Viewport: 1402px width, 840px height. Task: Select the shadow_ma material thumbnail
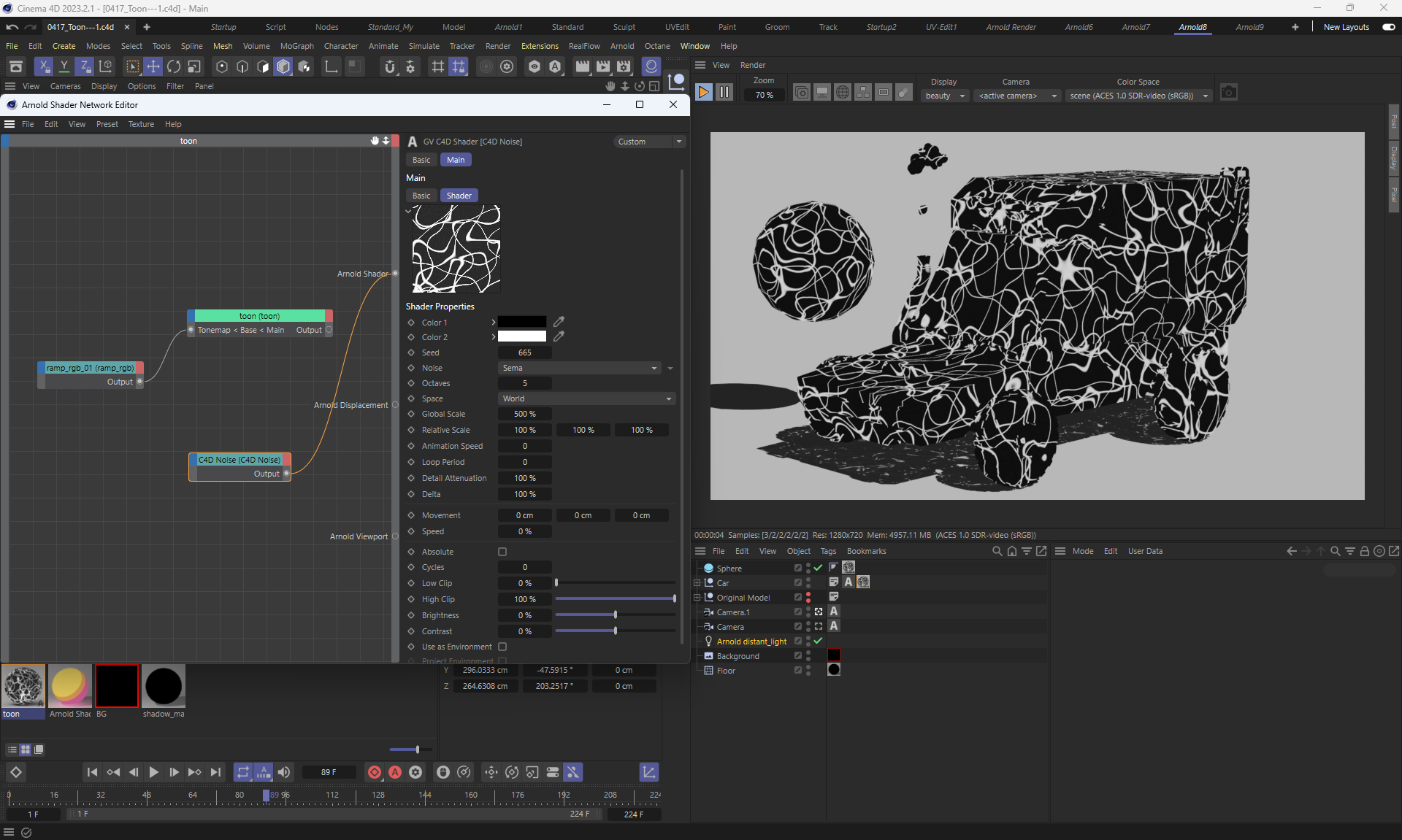[x=164, y=686]
